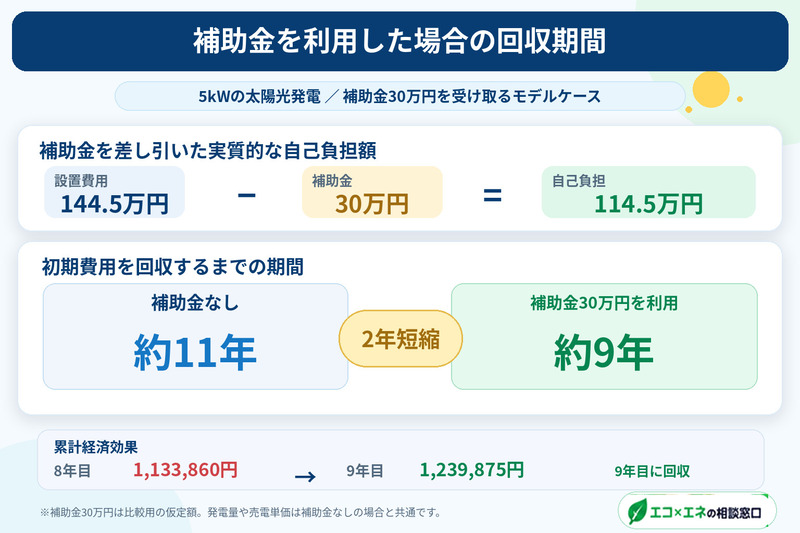The height and width of the screenshot is (533, 800).
Task: Click the 114.5万円 value
Action: (648, 204)
